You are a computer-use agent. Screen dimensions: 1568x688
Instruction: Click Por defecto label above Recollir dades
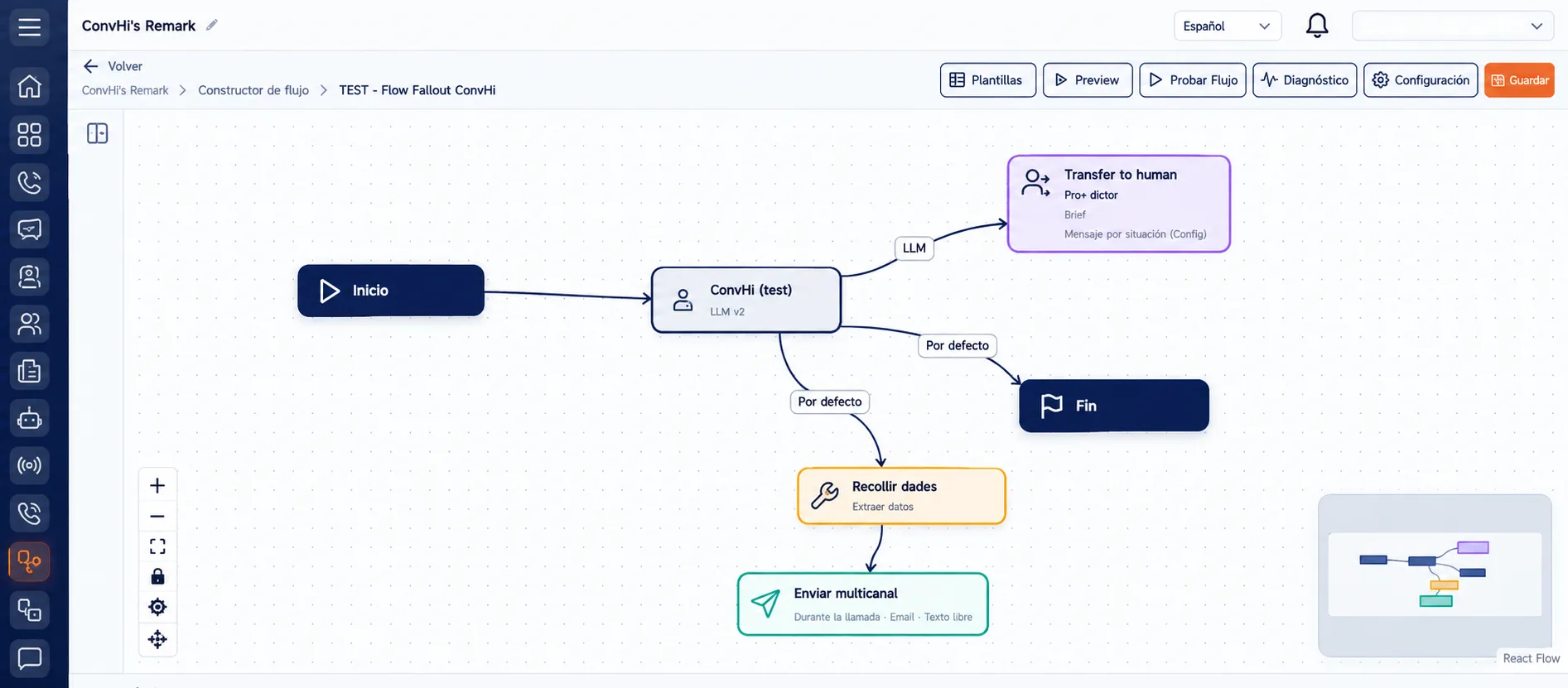coord(830,402)
